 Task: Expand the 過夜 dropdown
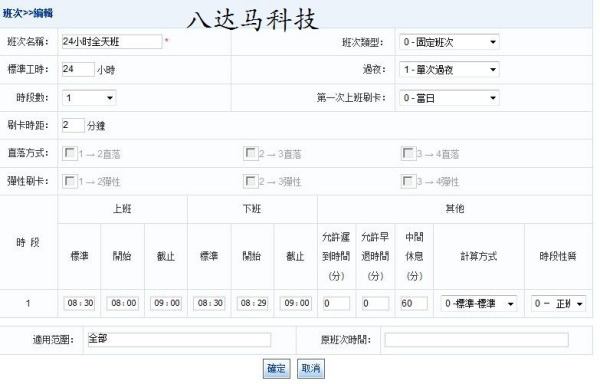449,70
